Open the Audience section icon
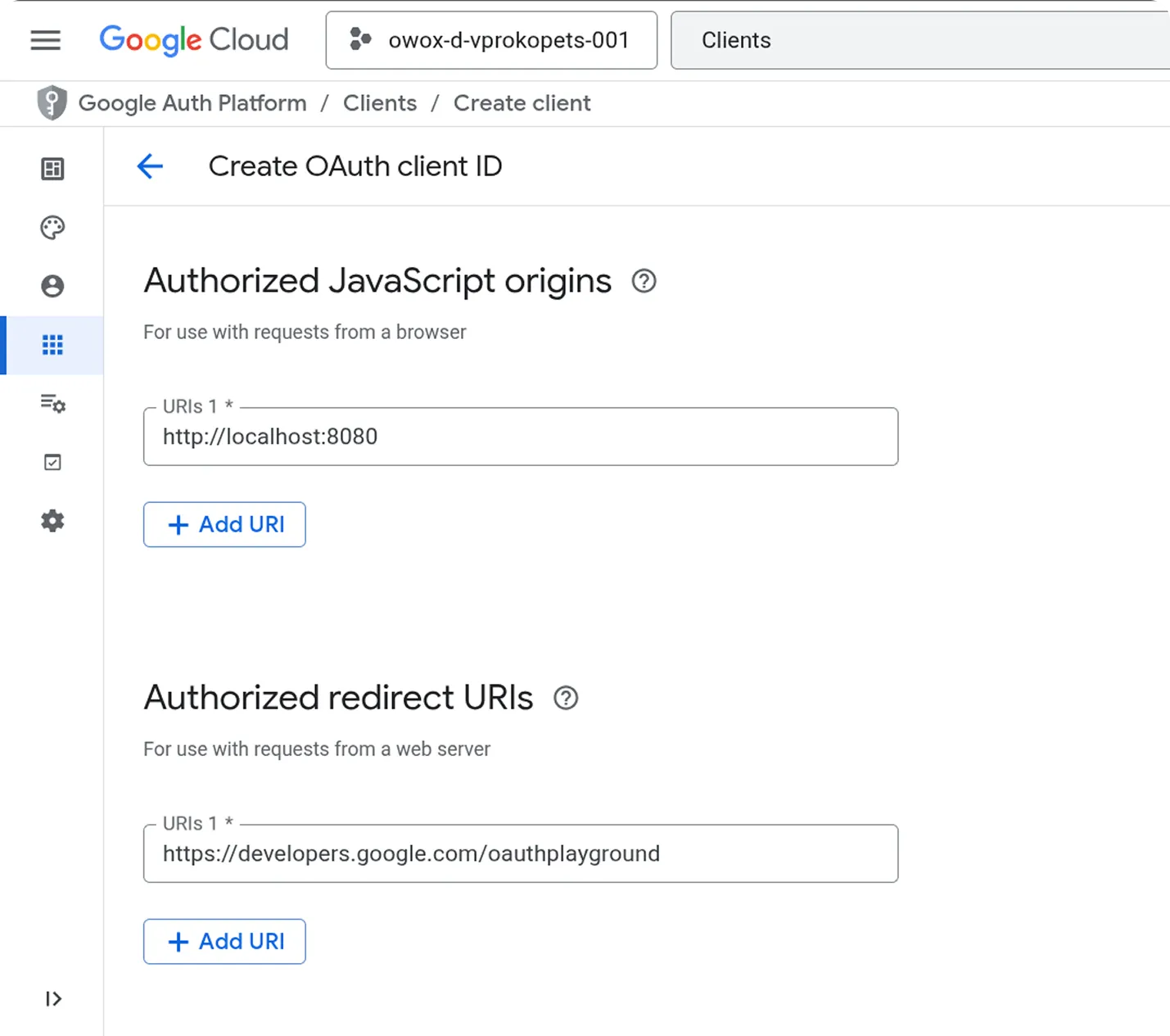The height and width of the screenshot is (1036, 1170). coord(52,287)
